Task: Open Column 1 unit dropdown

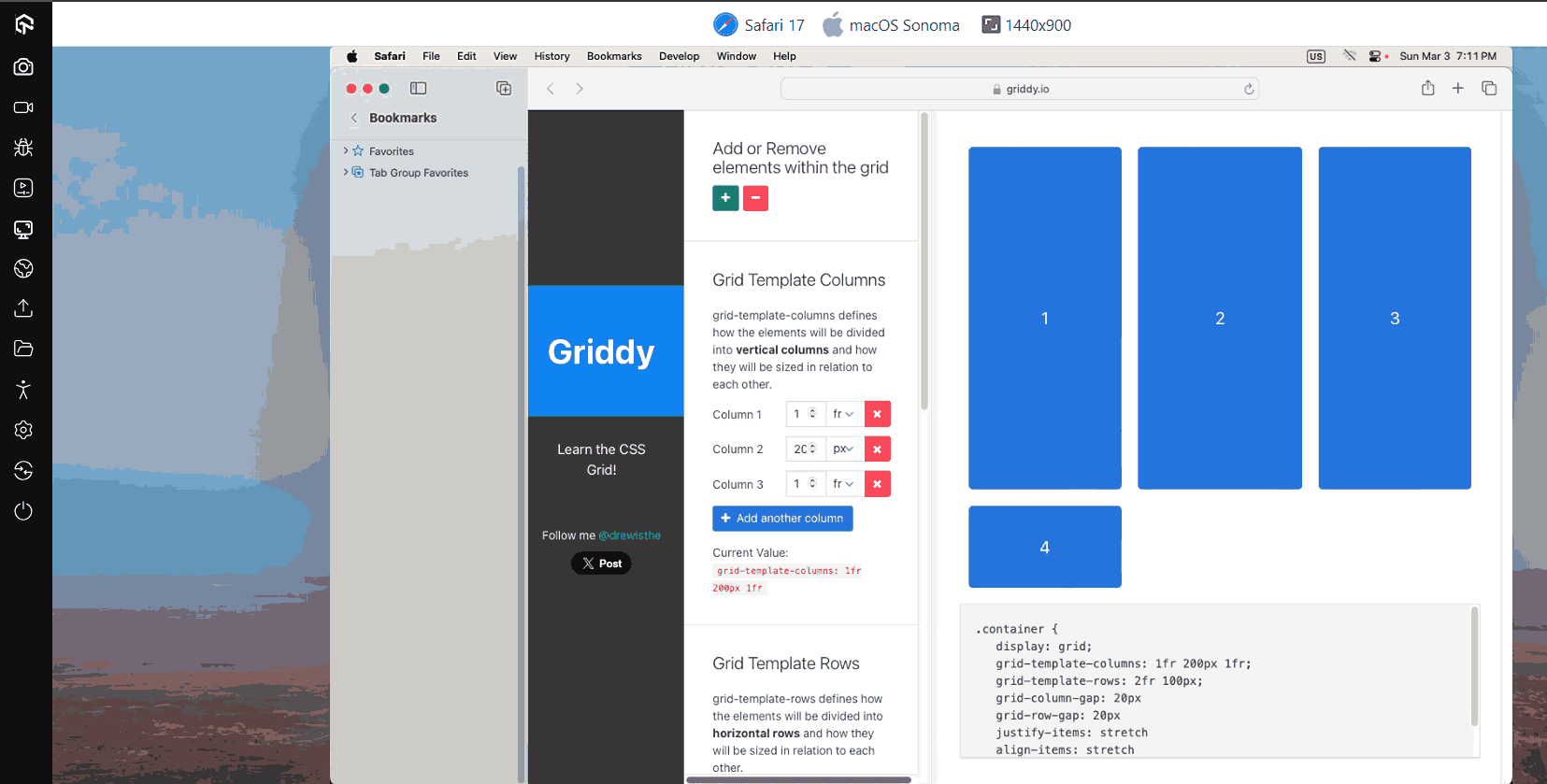Action: coord(844,414)
